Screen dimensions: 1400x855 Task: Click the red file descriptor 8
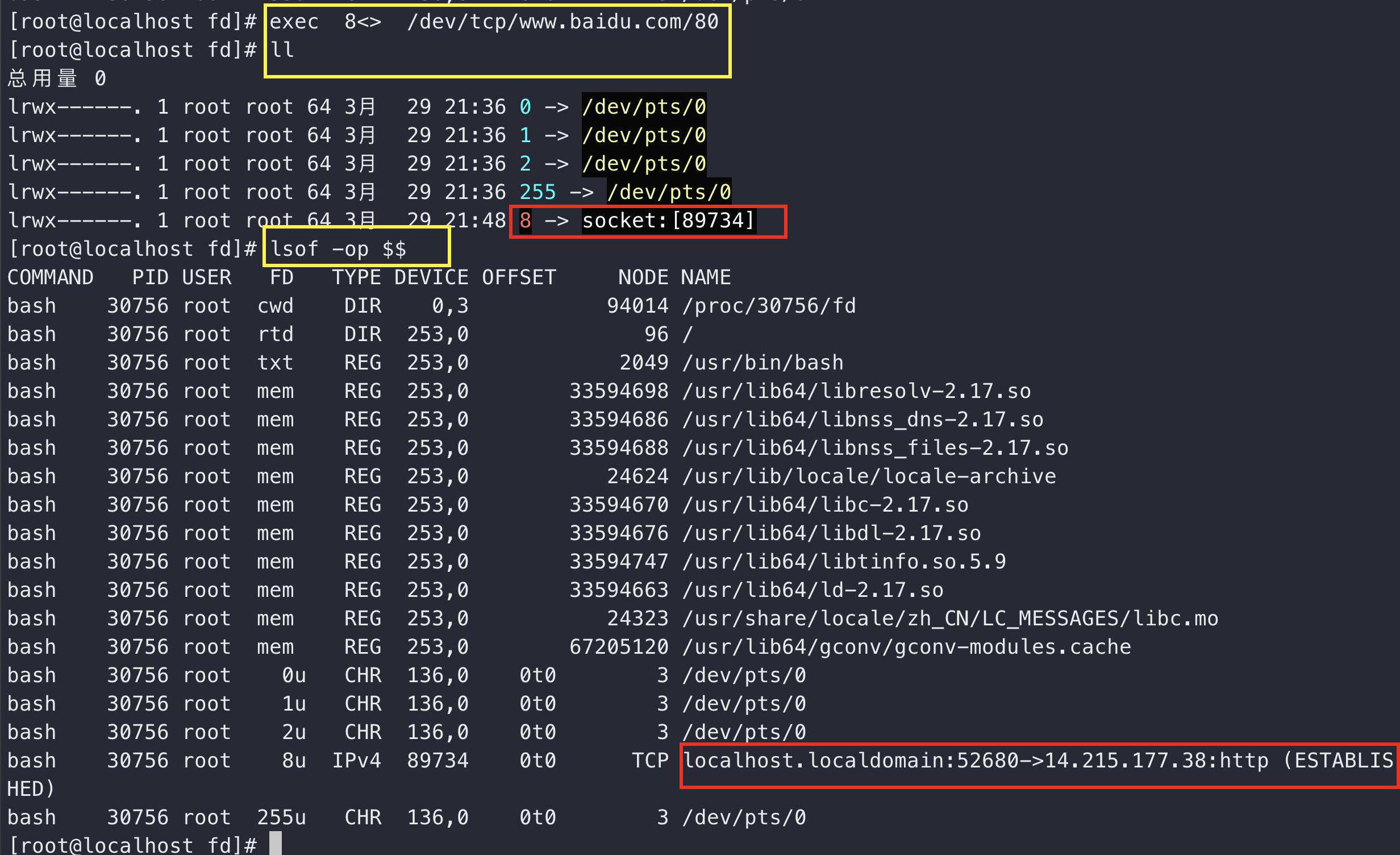pyautogui.click(x=525, y=221)
